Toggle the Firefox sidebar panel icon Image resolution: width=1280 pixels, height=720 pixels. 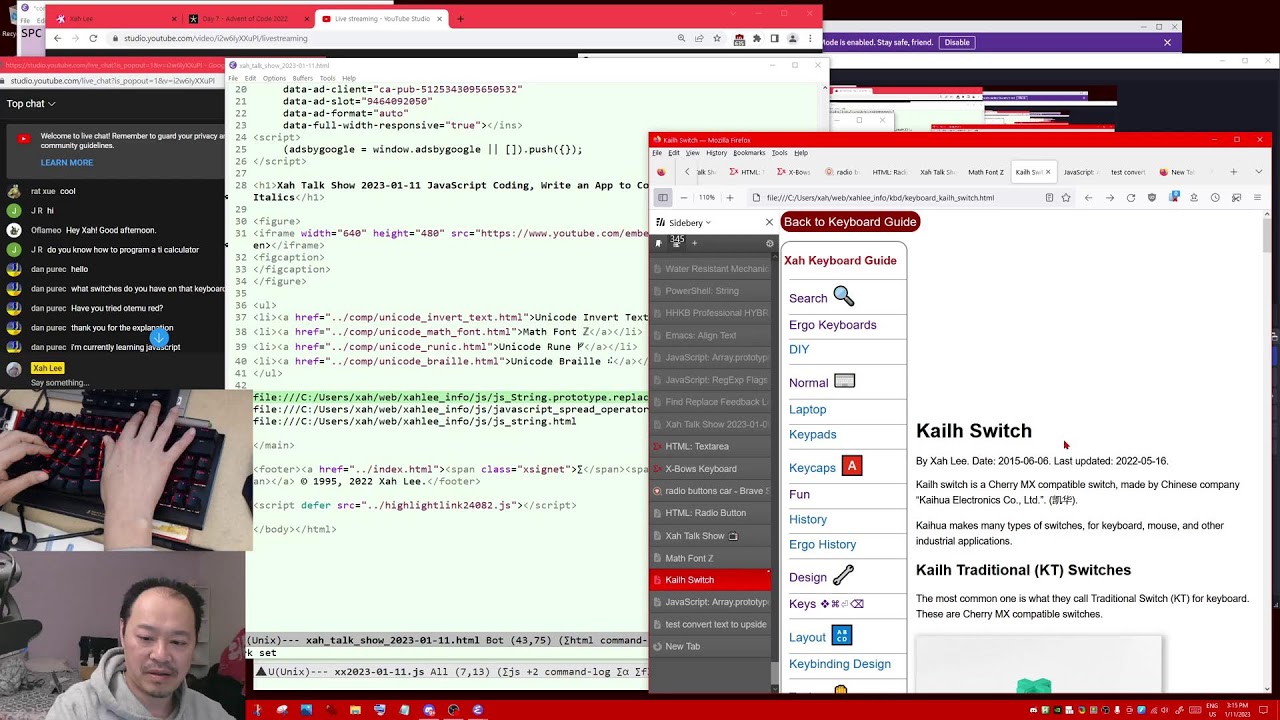pos(663,198)
